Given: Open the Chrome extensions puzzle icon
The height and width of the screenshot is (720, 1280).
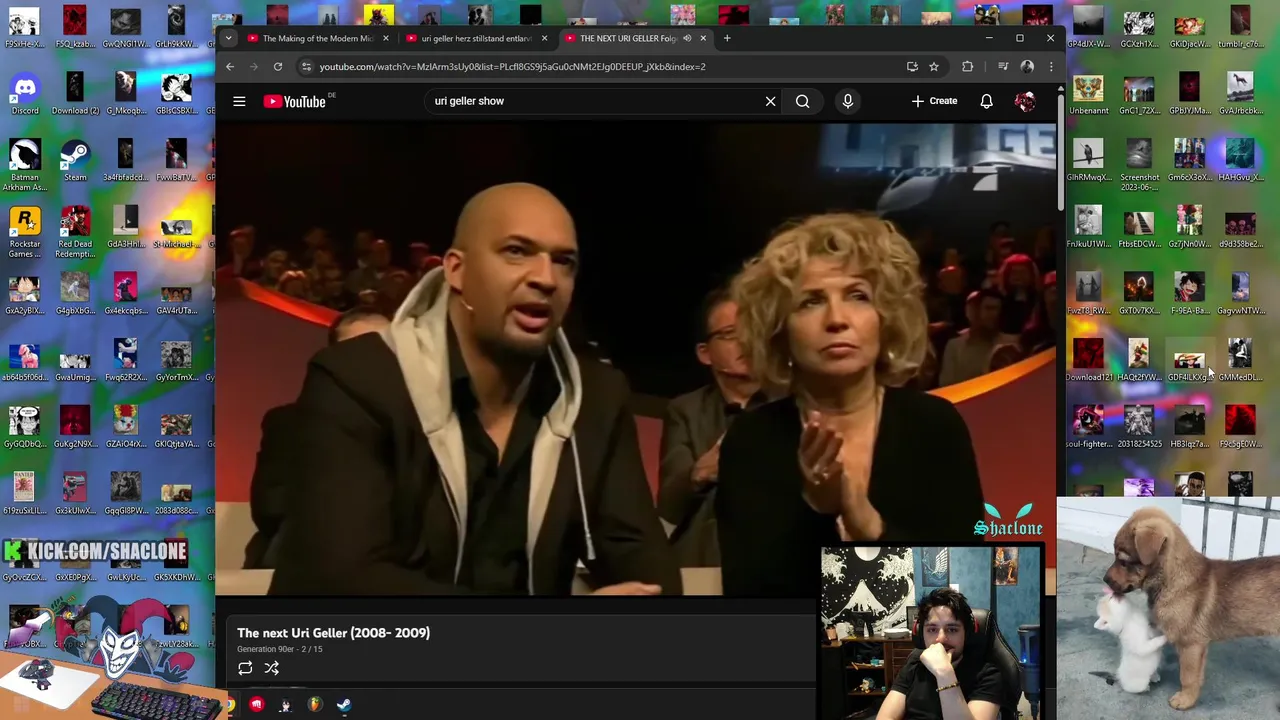Looking at the screenshot, I should [x=967, y=67].
